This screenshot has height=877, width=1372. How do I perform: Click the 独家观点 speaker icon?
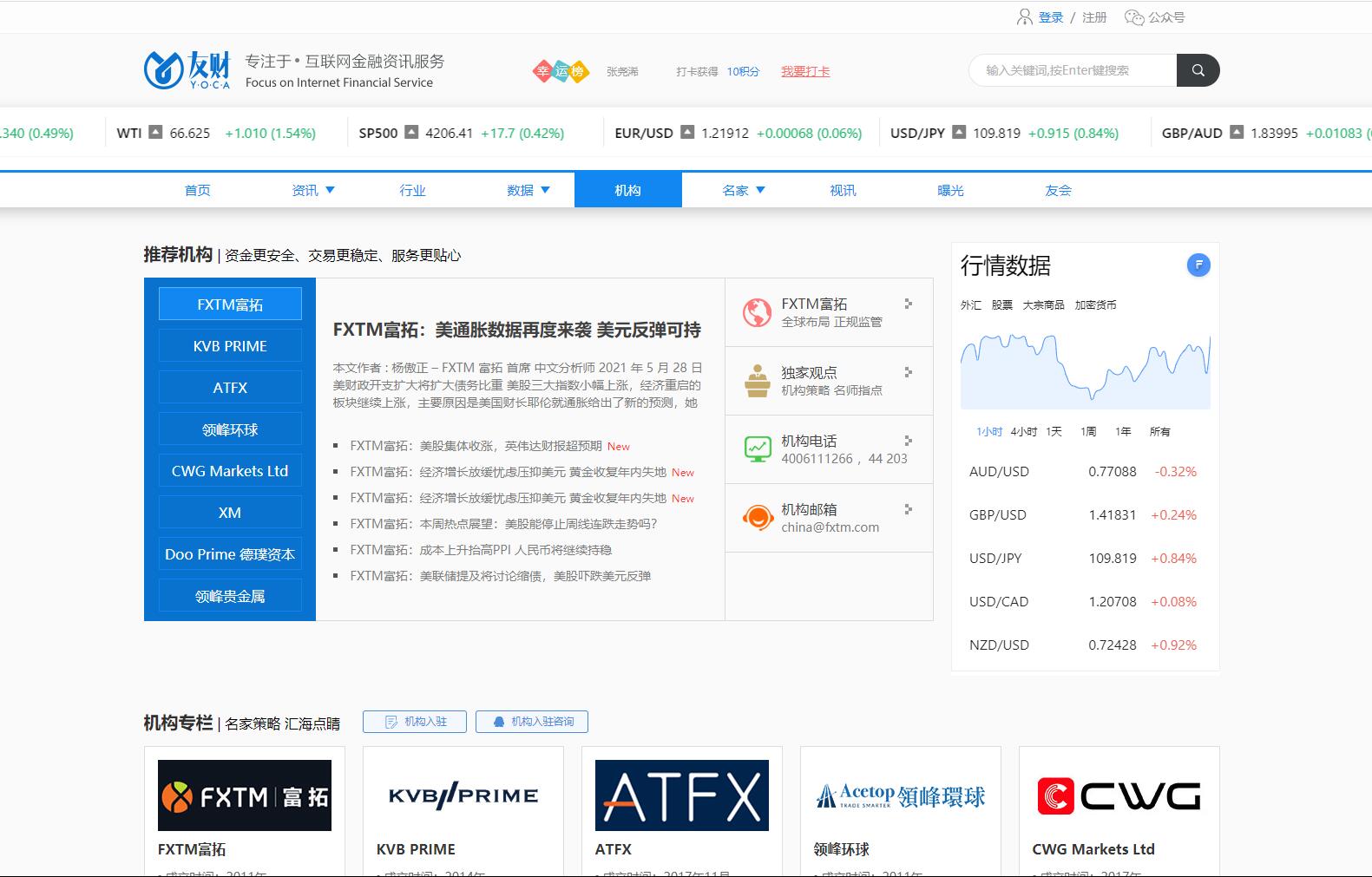tap(757, 381)
